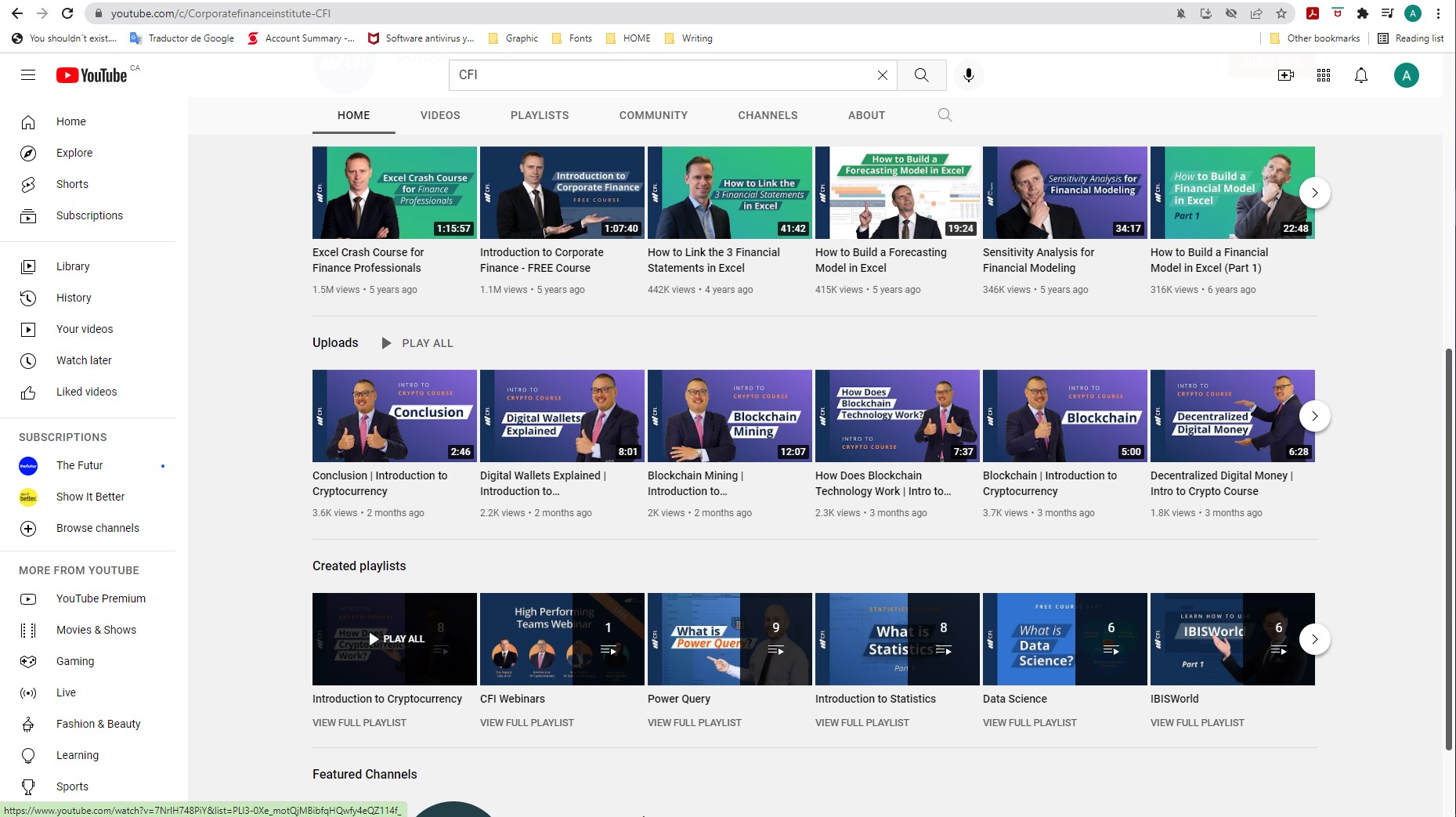View full playlist for CFI Webinars

click(x=526, y=722)
